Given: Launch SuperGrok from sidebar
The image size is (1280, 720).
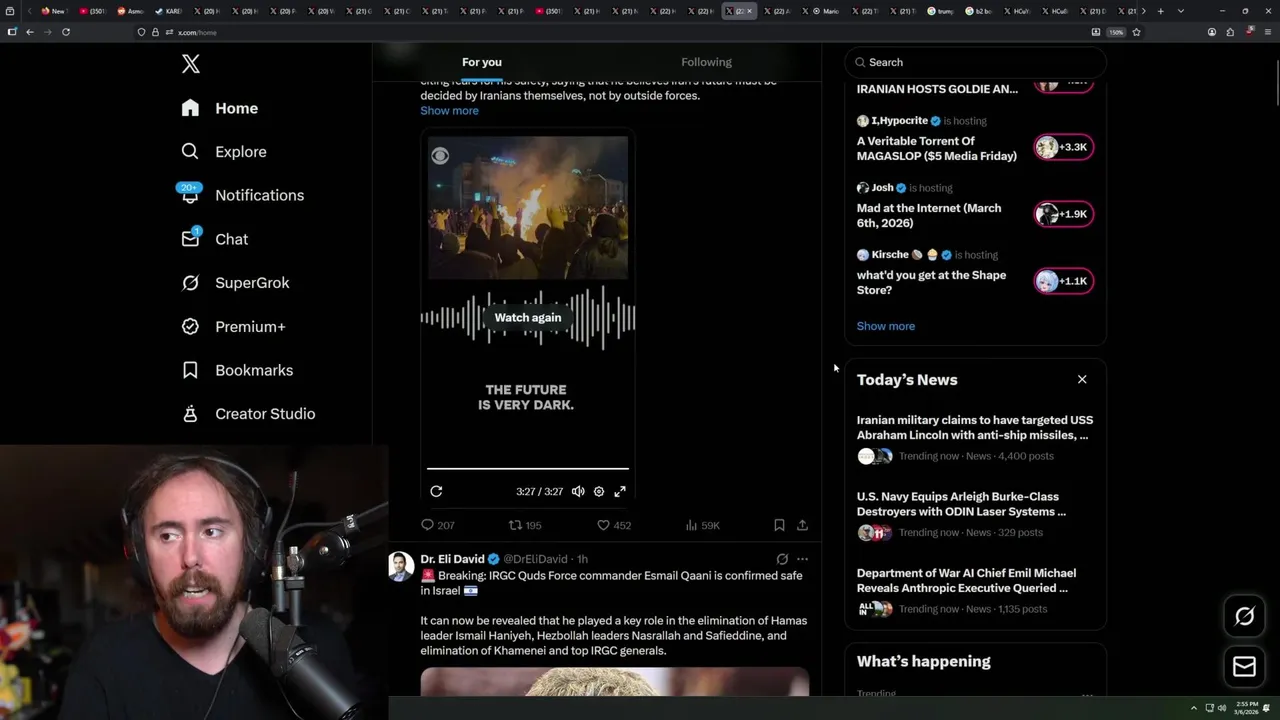Looking at the screenshot, I should point(236,283).
